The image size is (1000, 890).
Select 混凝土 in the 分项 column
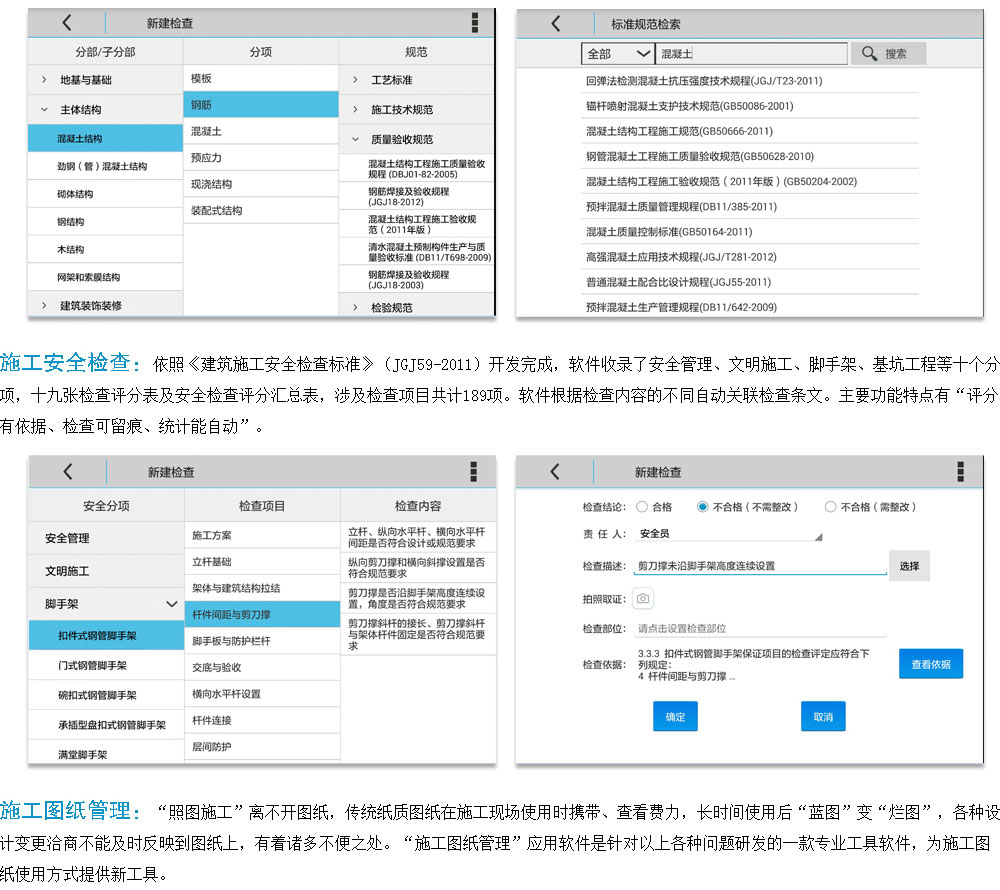coord(261,131)
